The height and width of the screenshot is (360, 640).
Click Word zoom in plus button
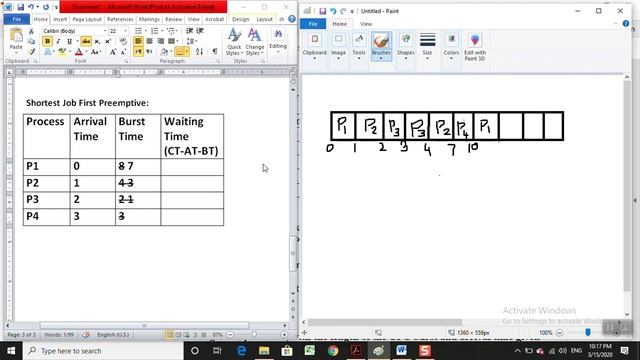(284, 335)
